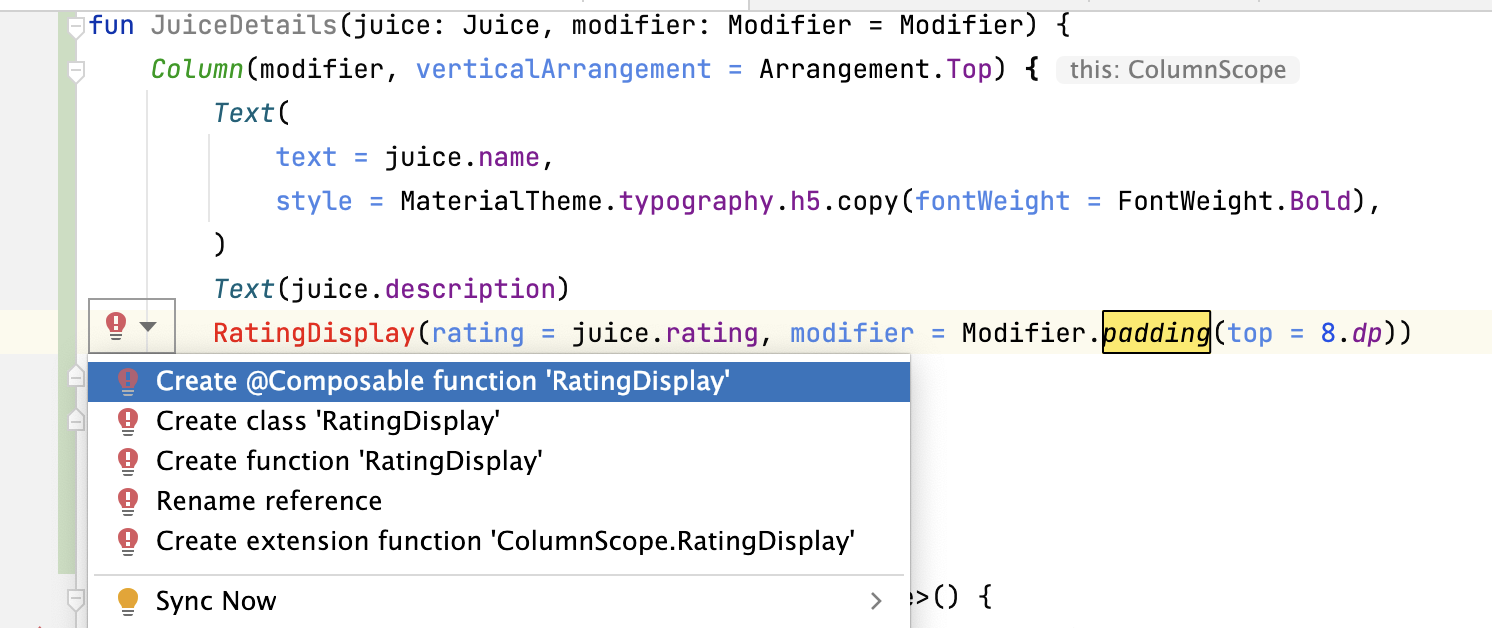Viewport: 1492px width, 628px height.
Task: Click the highlighted padding call in code
Action: pos(1156,332)
